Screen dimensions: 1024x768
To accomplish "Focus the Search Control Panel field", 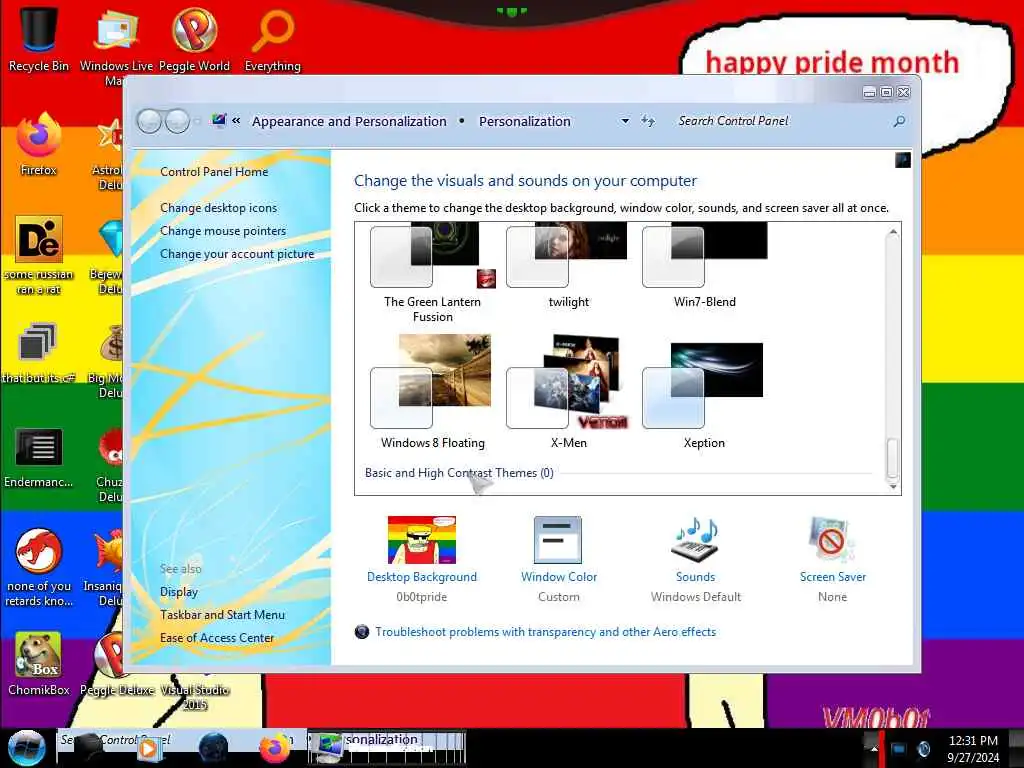I will click(784, 121).
